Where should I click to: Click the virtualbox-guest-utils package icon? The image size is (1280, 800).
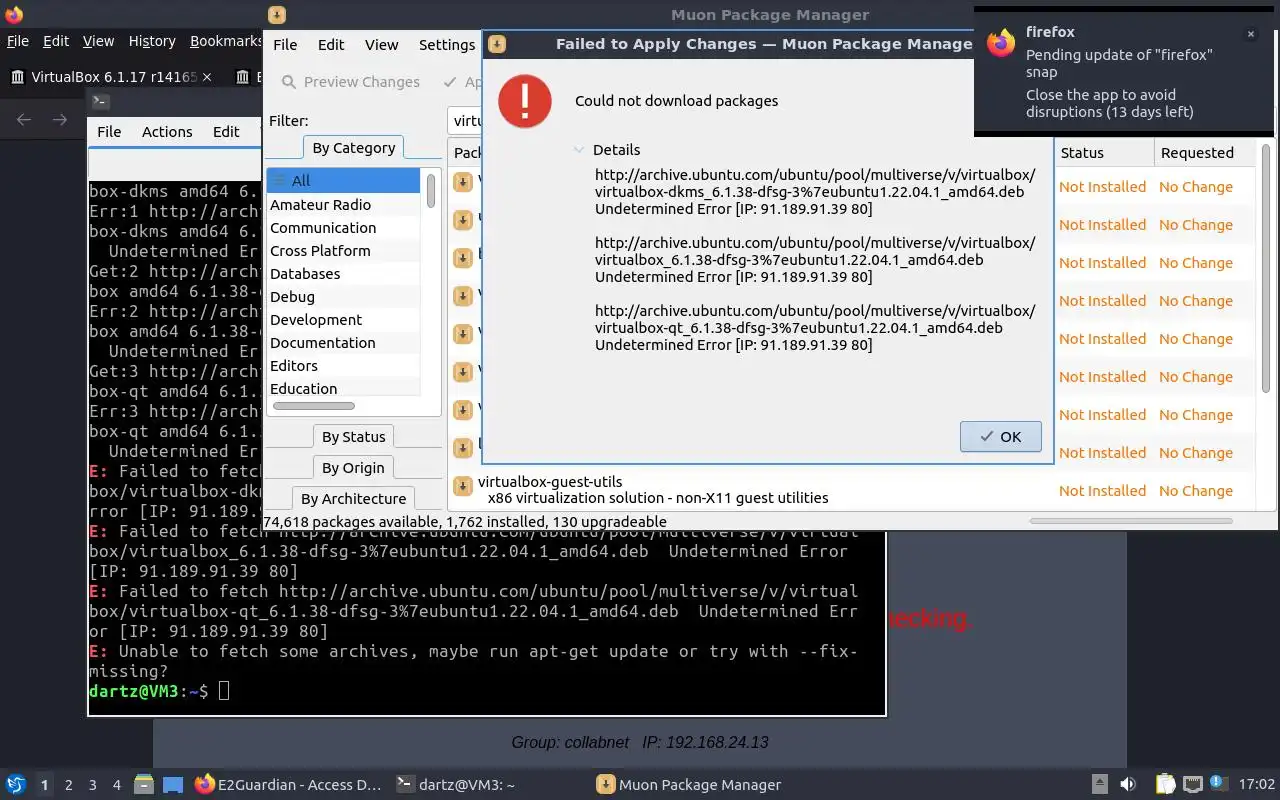pos(462,486)
